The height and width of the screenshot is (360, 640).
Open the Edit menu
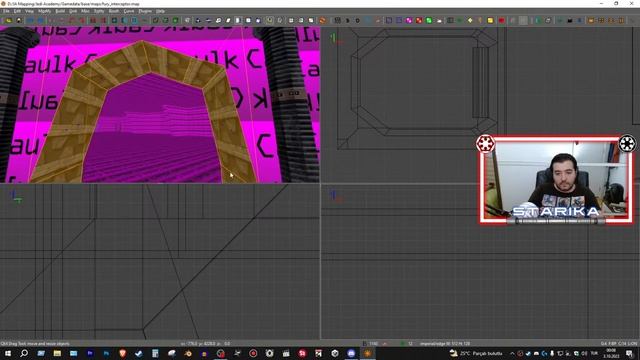17,11
